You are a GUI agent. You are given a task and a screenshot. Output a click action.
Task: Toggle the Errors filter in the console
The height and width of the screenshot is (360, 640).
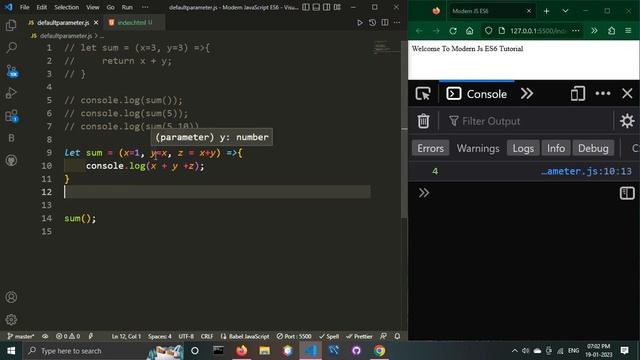pos(430,148)
